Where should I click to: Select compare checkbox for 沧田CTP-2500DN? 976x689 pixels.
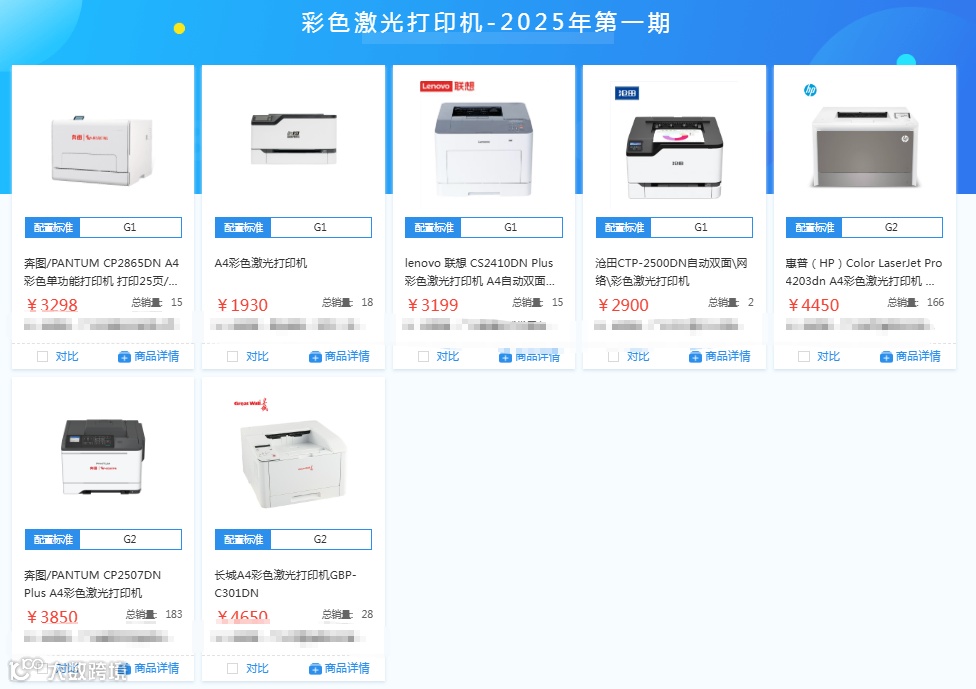tap(613, 357)
